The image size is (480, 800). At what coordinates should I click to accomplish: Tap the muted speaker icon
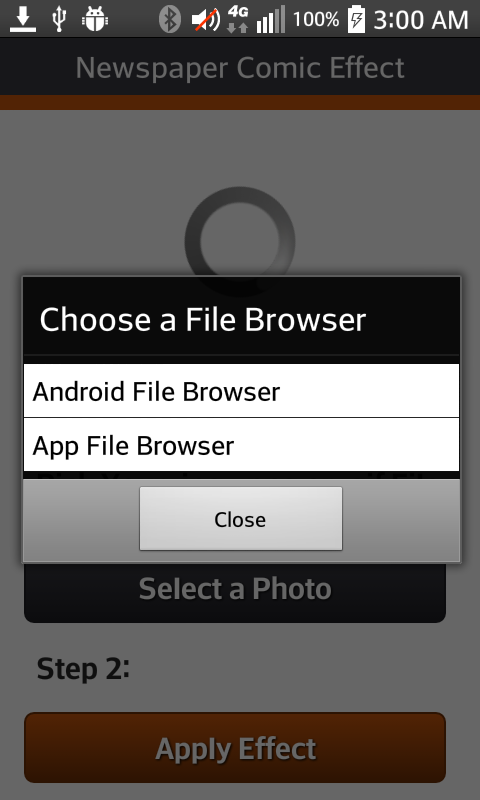point(206,20)
